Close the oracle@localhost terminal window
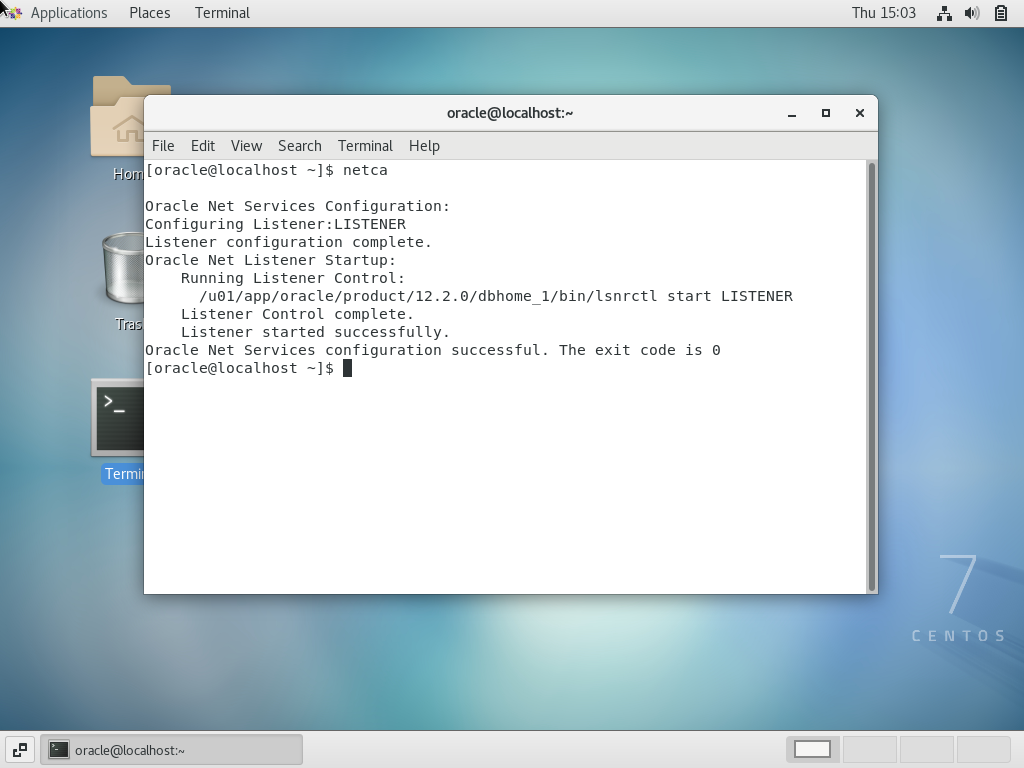 tap(859, 113)
